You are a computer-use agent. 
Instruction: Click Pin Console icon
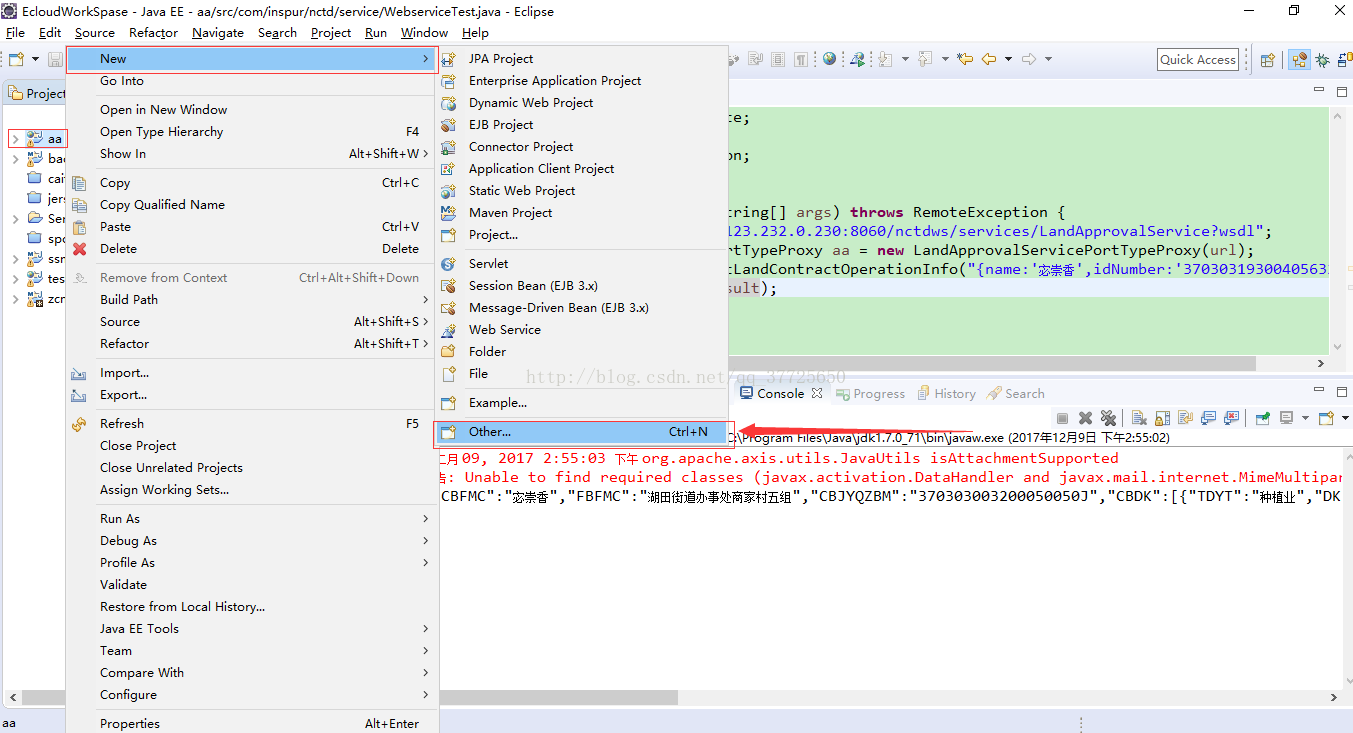click(x=1262, y=418)
